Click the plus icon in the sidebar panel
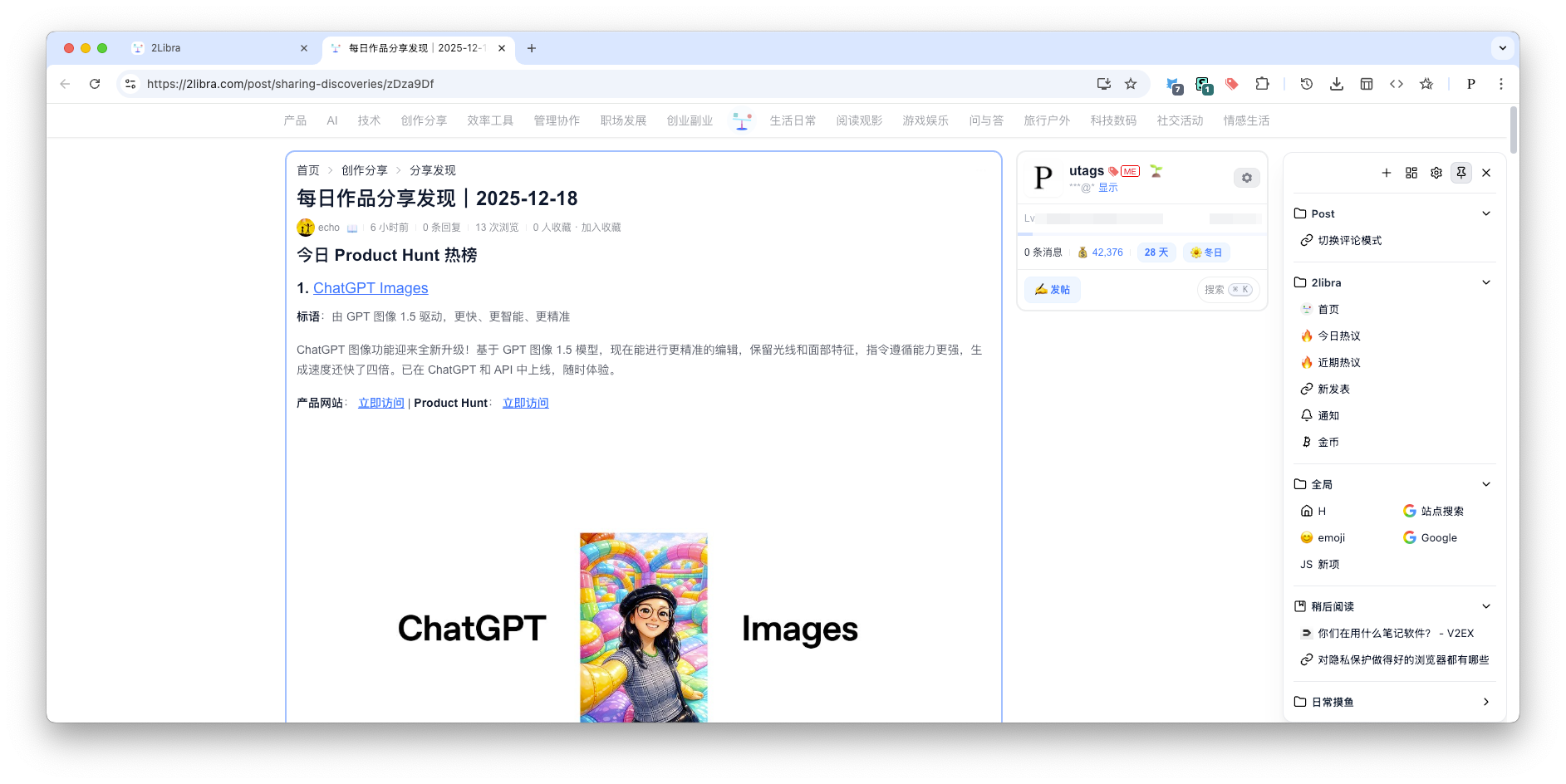The width and height of the screenshot is (1566, 784). [x=1386, y=173]
